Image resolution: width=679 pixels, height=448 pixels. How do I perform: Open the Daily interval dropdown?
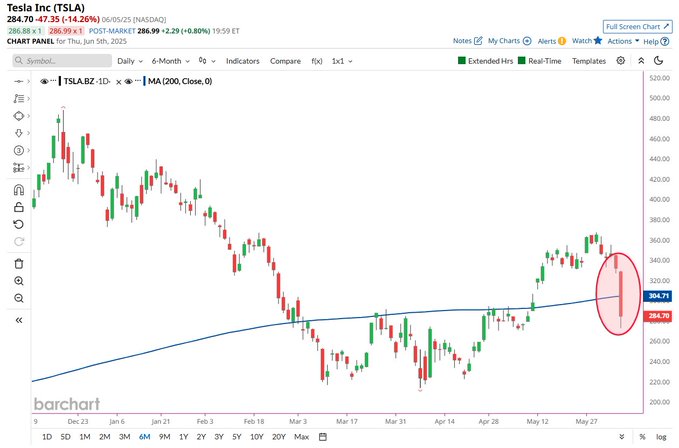[130, 61]
